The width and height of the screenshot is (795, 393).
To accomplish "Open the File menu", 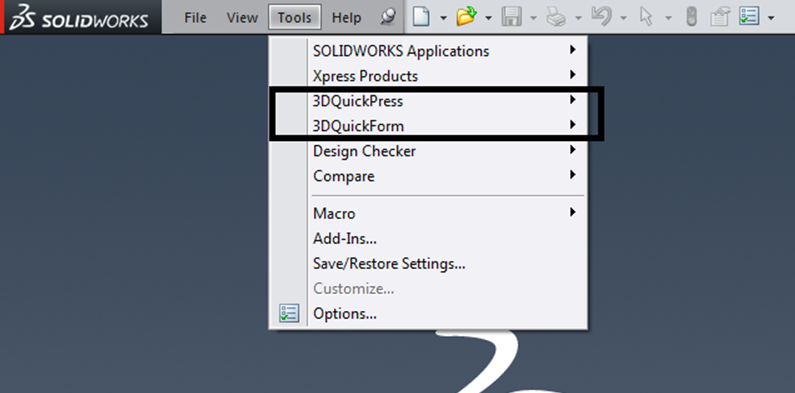I will (x=195, y=18).
